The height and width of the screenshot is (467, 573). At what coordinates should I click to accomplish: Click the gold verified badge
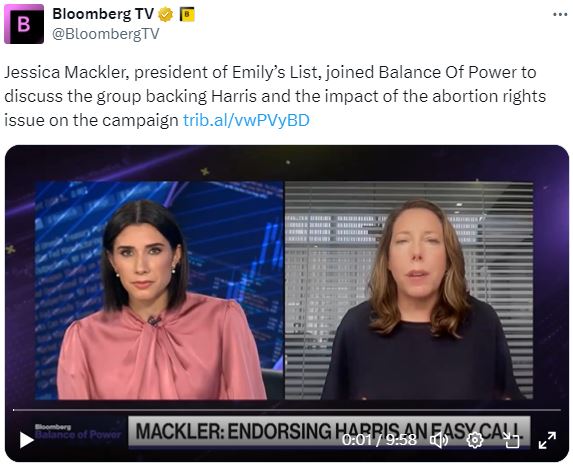165,15
